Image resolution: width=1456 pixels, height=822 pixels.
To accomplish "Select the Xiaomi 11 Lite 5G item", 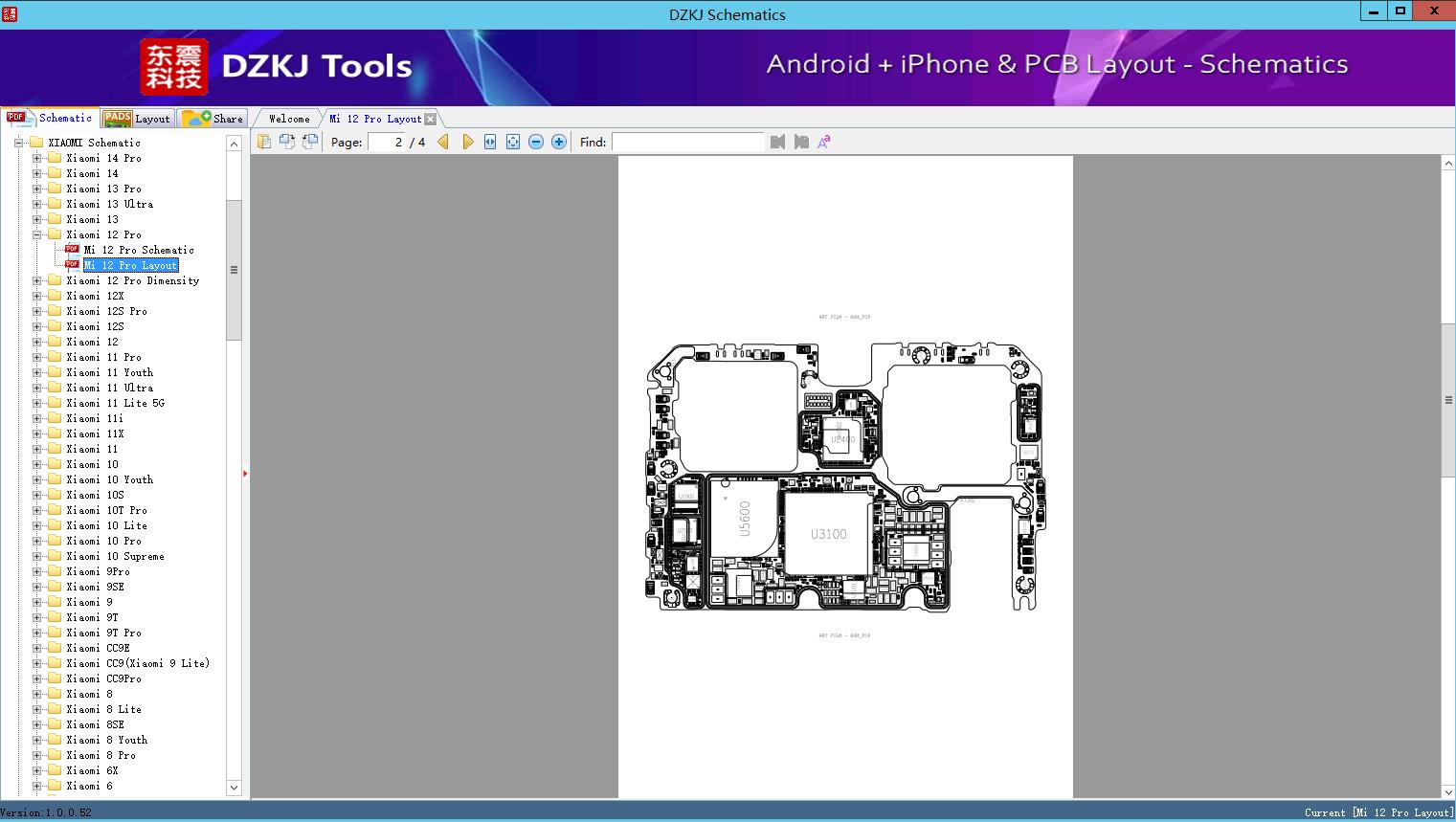I will pos(116,403).
